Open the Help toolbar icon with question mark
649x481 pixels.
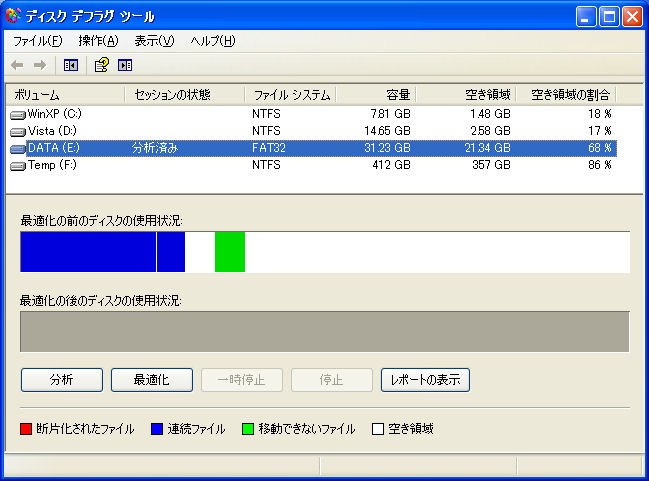point(101,65)
